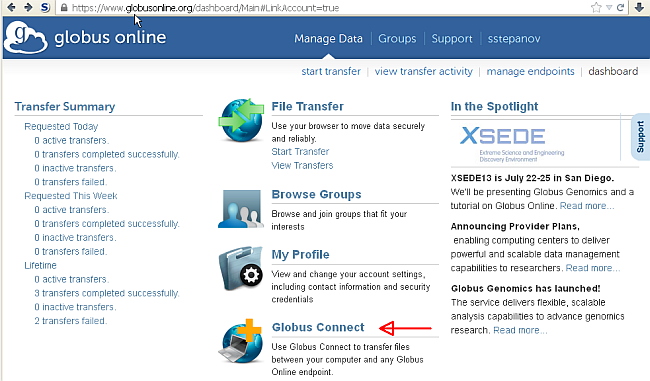
Task: Click Read more about XSEDE13
Action: 587,206
